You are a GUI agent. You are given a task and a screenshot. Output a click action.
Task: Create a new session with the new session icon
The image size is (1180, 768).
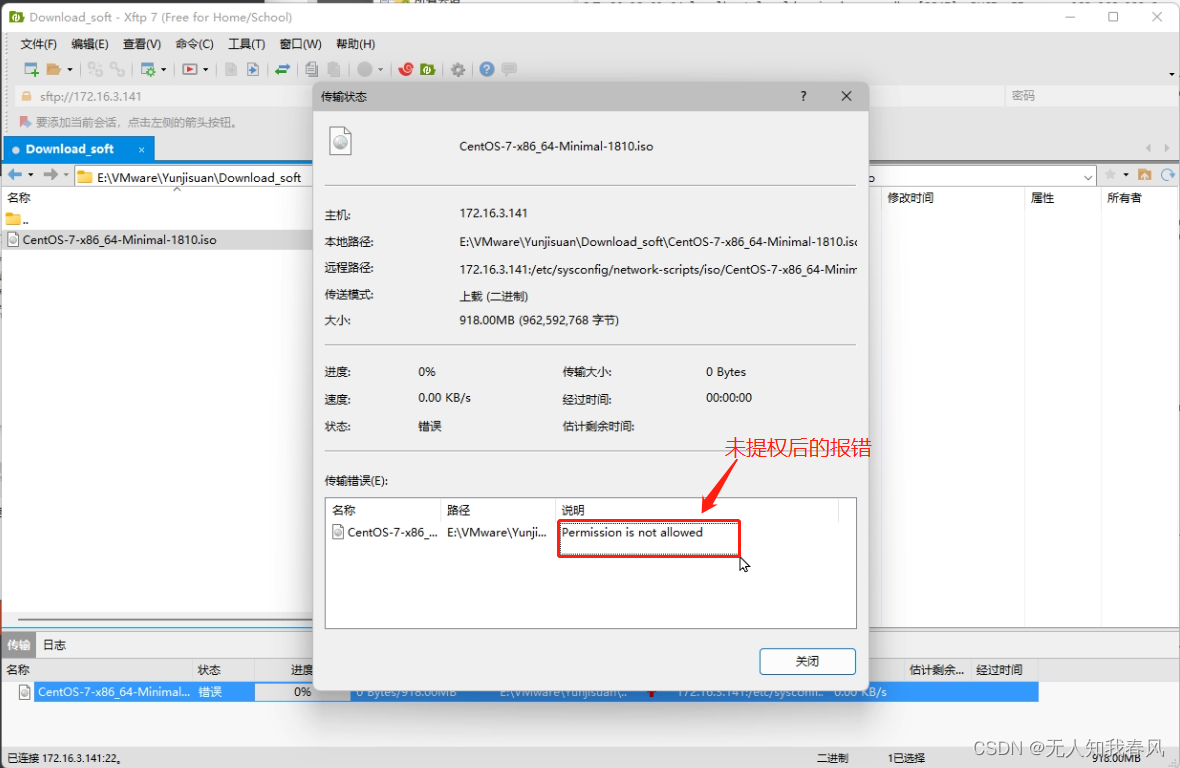coord(31,69)
